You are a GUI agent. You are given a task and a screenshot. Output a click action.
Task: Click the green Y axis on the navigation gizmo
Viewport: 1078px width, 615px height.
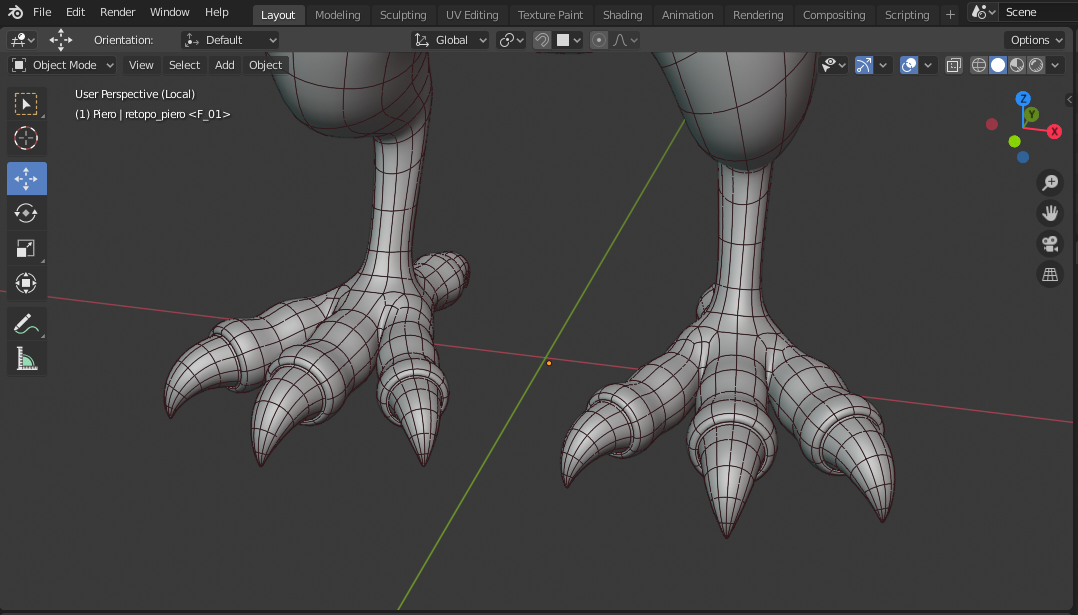tap(1030, 113)
